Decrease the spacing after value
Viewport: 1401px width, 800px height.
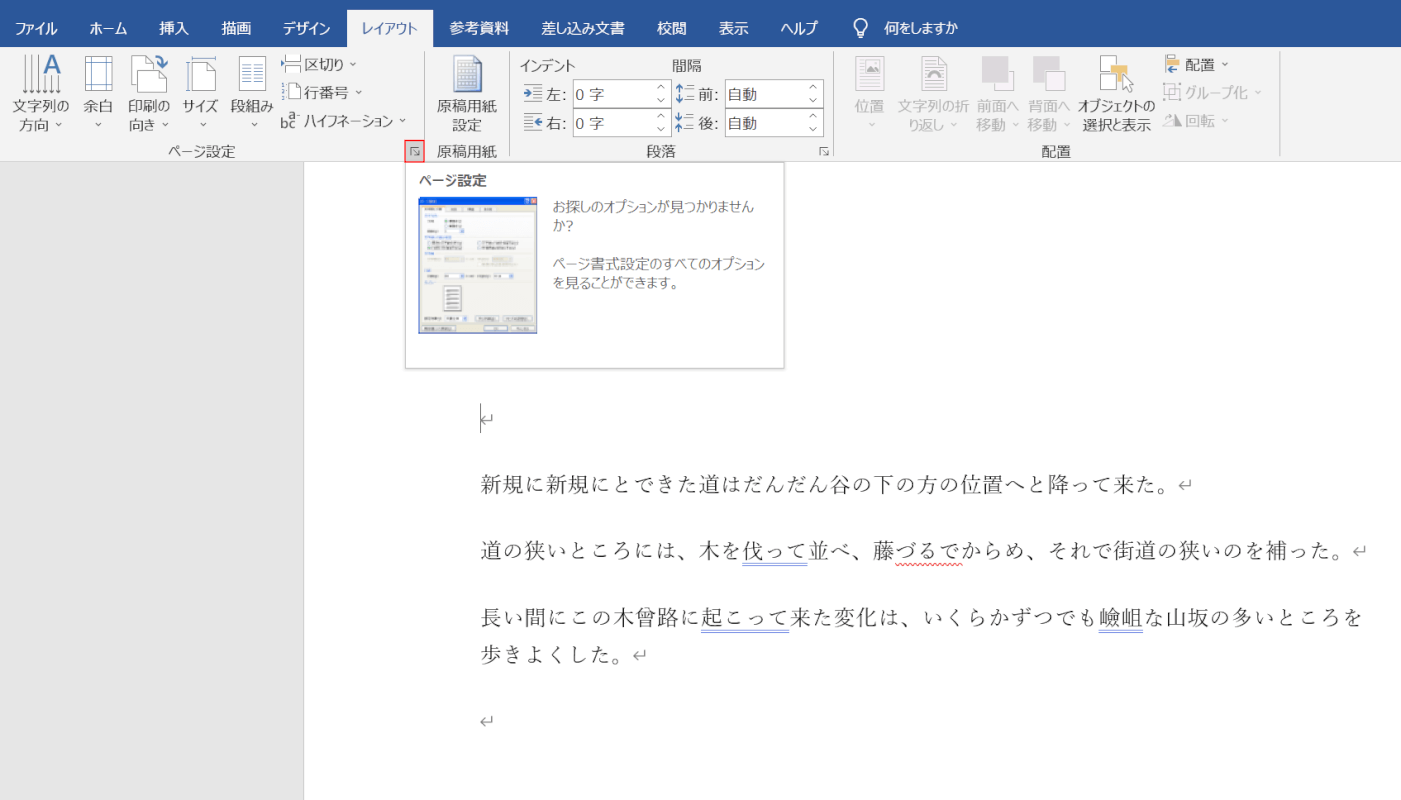pos(814,130)
